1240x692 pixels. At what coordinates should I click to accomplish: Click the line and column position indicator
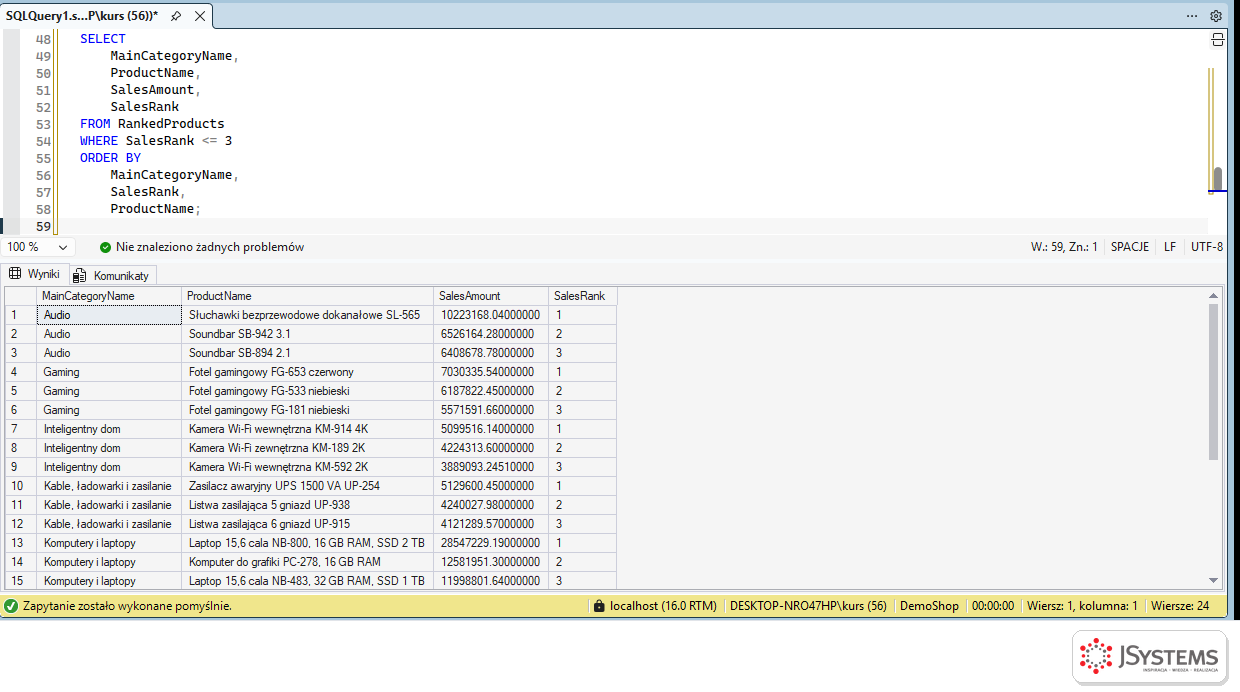(x=1064, y=247)
